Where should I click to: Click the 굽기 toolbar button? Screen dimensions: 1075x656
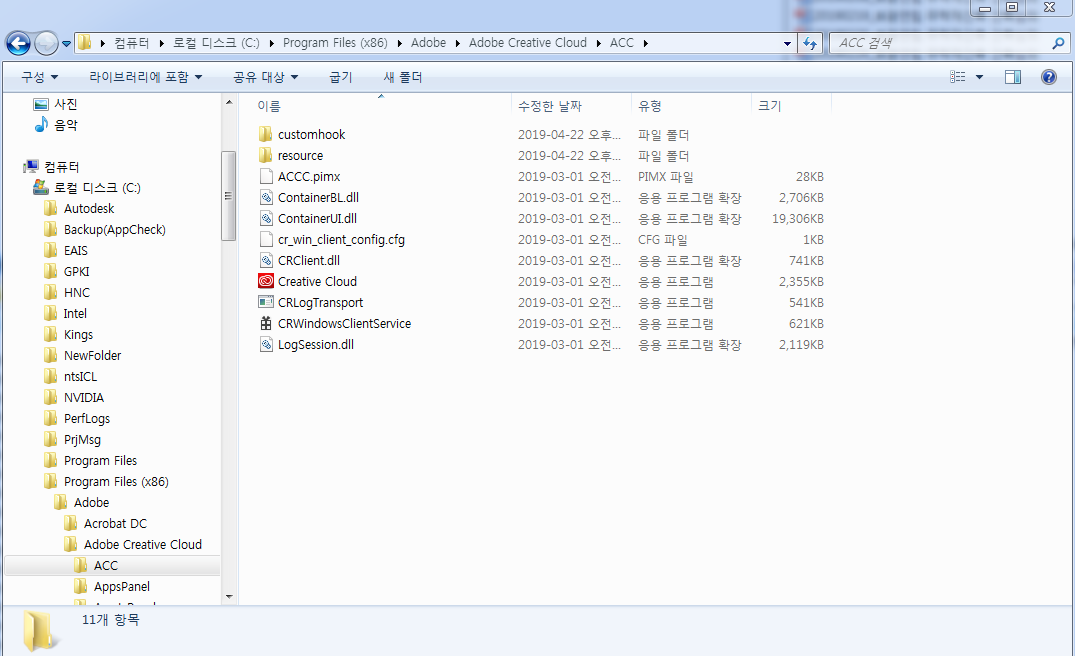tap(341, 77)
